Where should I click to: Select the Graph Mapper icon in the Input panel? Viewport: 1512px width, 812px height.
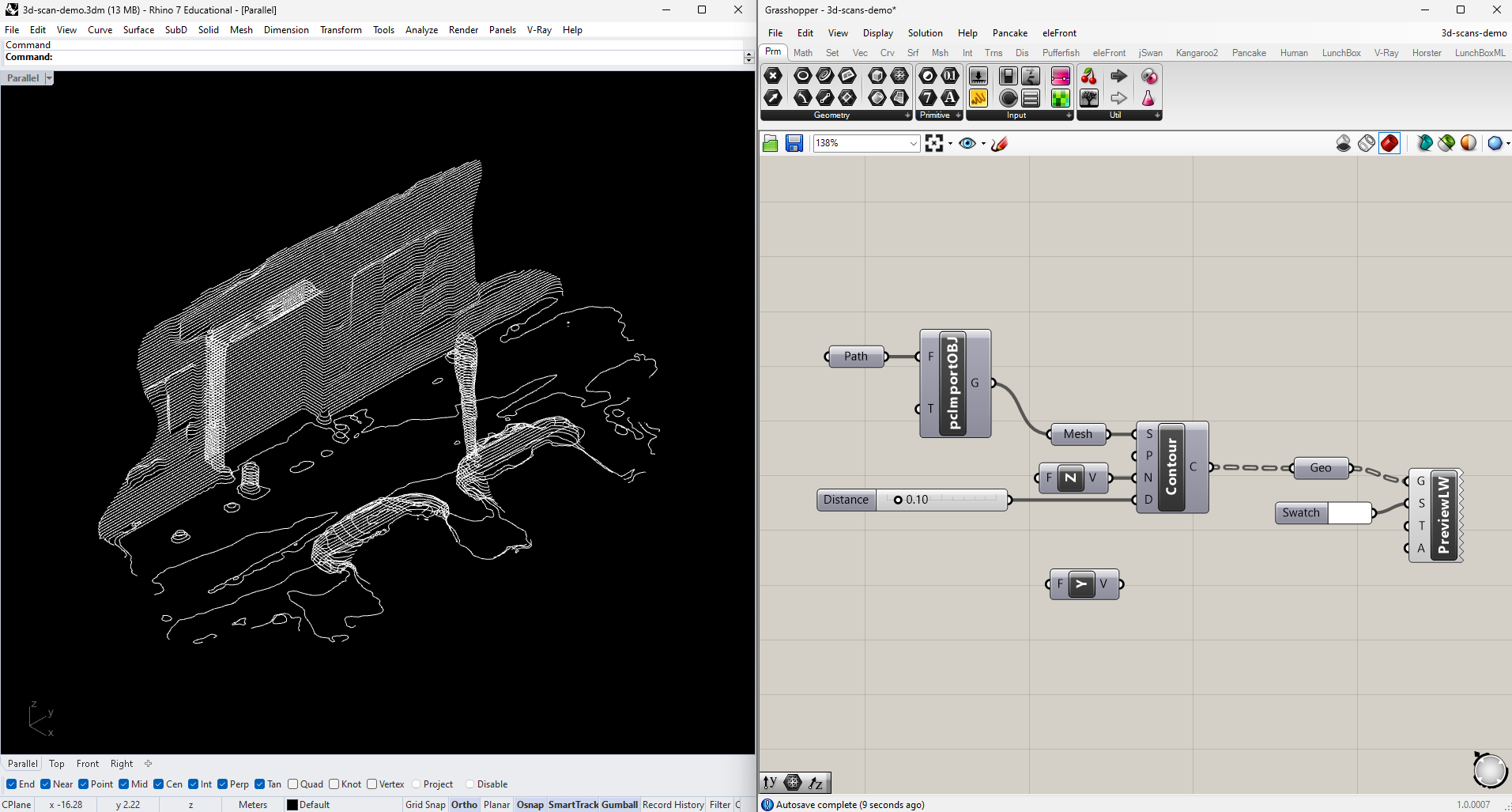click(x=1031, y=76)
